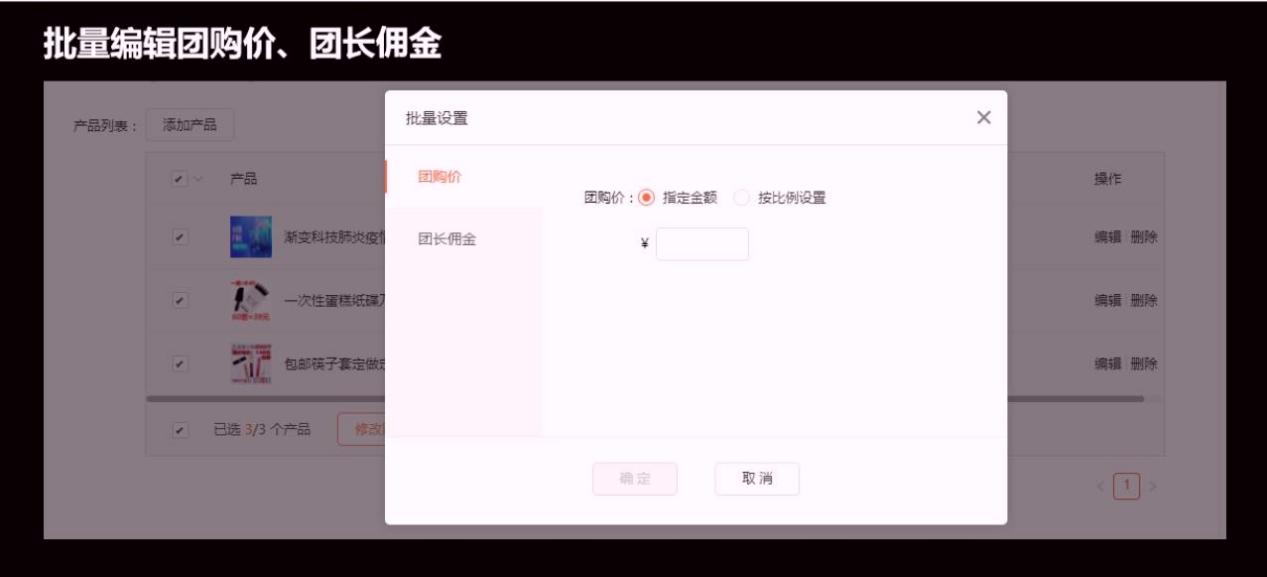Open the 团长佣金 tab
This screenshot has height=577, width=1267.
[446, 239]
